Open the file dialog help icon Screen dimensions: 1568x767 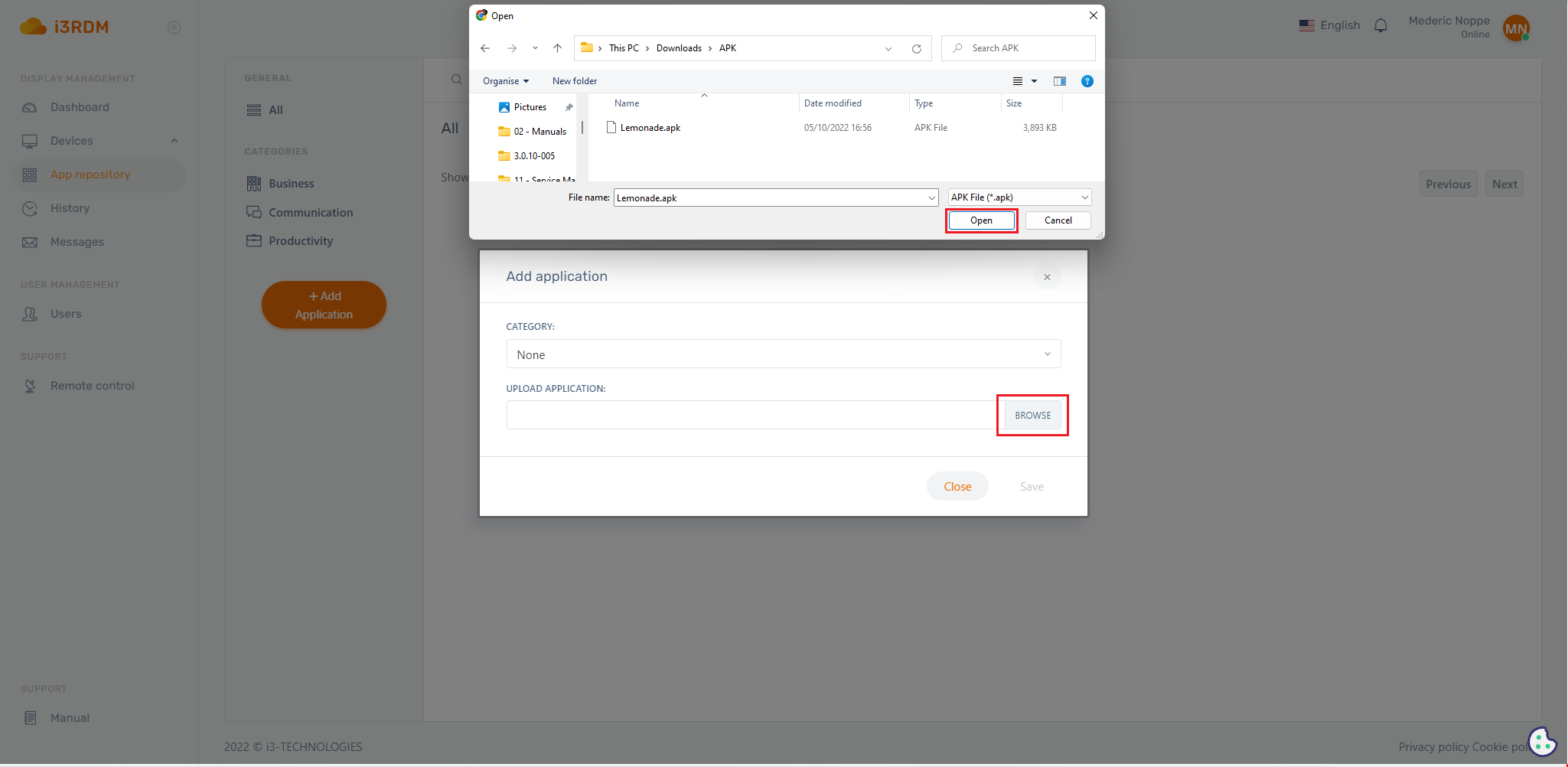(1087, 81)
